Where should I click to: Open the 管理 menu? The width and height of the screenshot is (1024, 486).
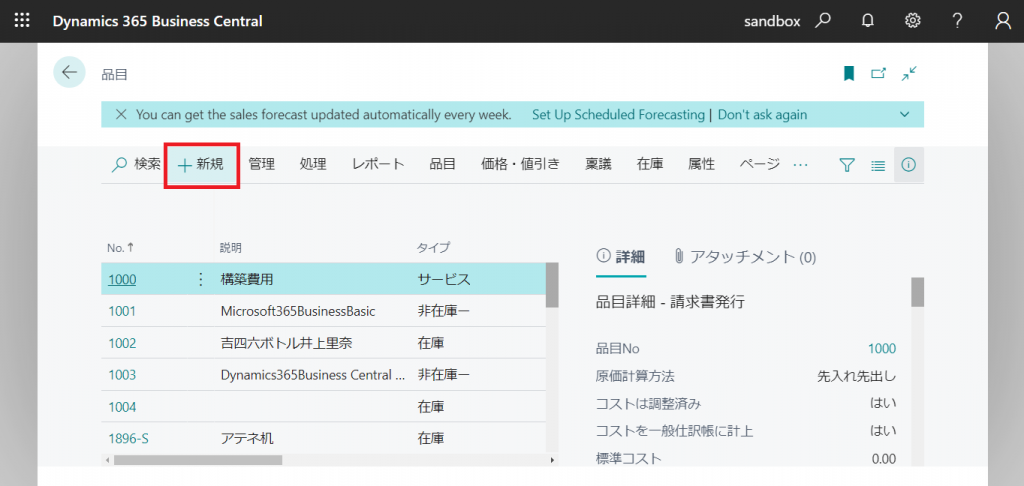tap(261, 165)
